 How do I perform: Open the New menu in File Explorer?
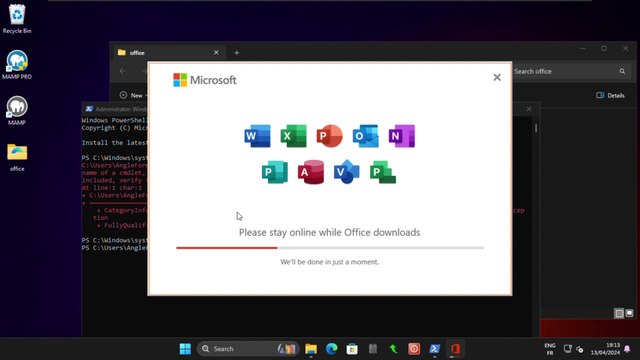(x=133, y=96)
